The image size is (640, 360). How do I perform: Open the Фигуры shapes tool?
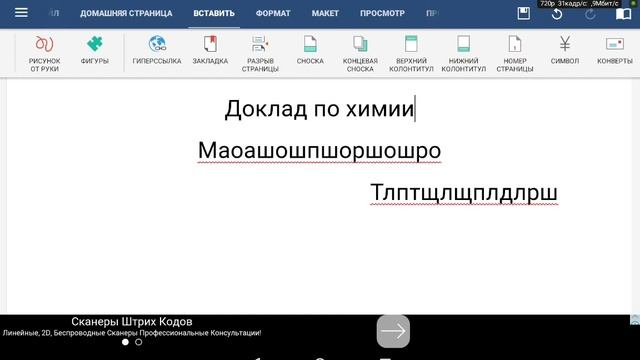95,50
